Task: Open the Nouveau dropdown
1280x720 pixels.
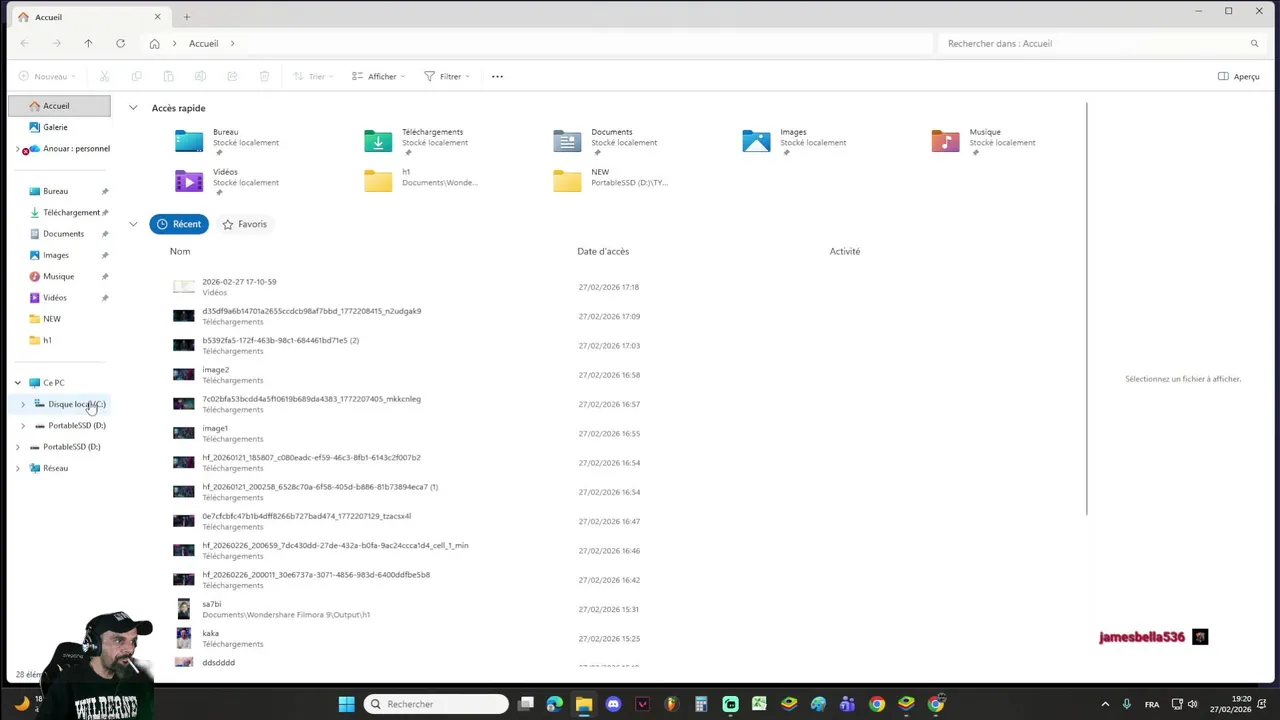Action: point(47,76)
